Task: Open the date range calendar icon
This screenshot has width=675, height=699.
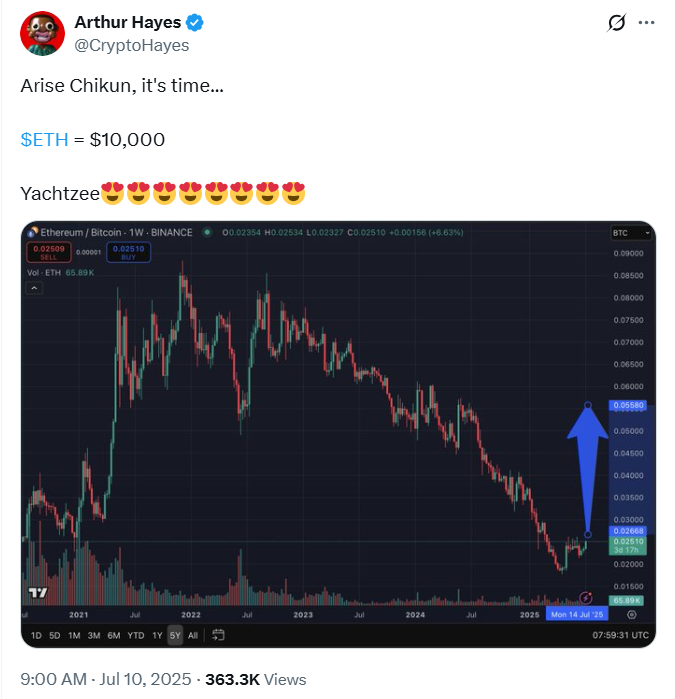Action: (x=218, y=635)
